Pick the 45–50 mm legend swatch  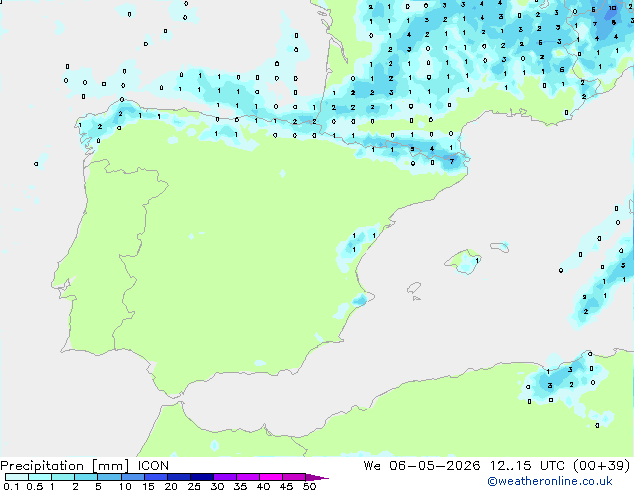(x=294, y=477)
